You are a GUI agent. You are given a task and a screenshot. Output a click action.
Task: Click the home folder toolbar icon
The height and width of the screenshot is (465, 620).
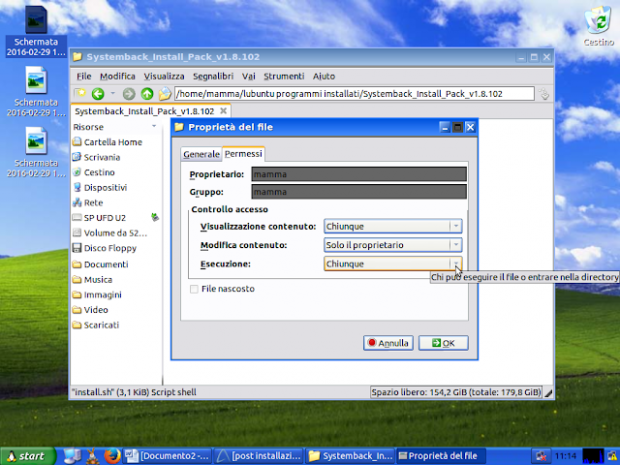(163, 94)
